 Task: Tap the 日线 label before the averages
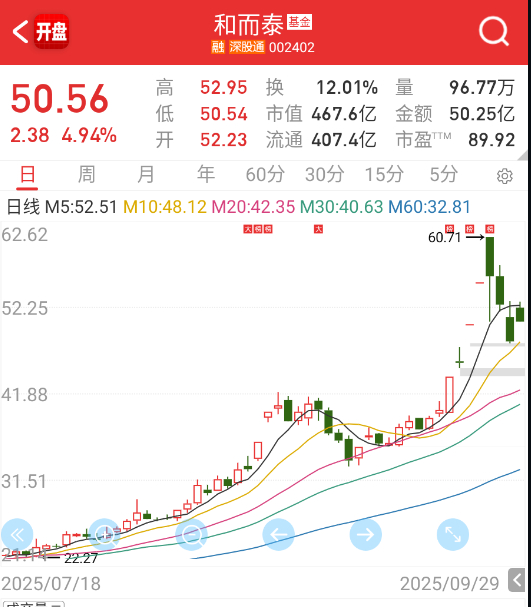[24, 207]
